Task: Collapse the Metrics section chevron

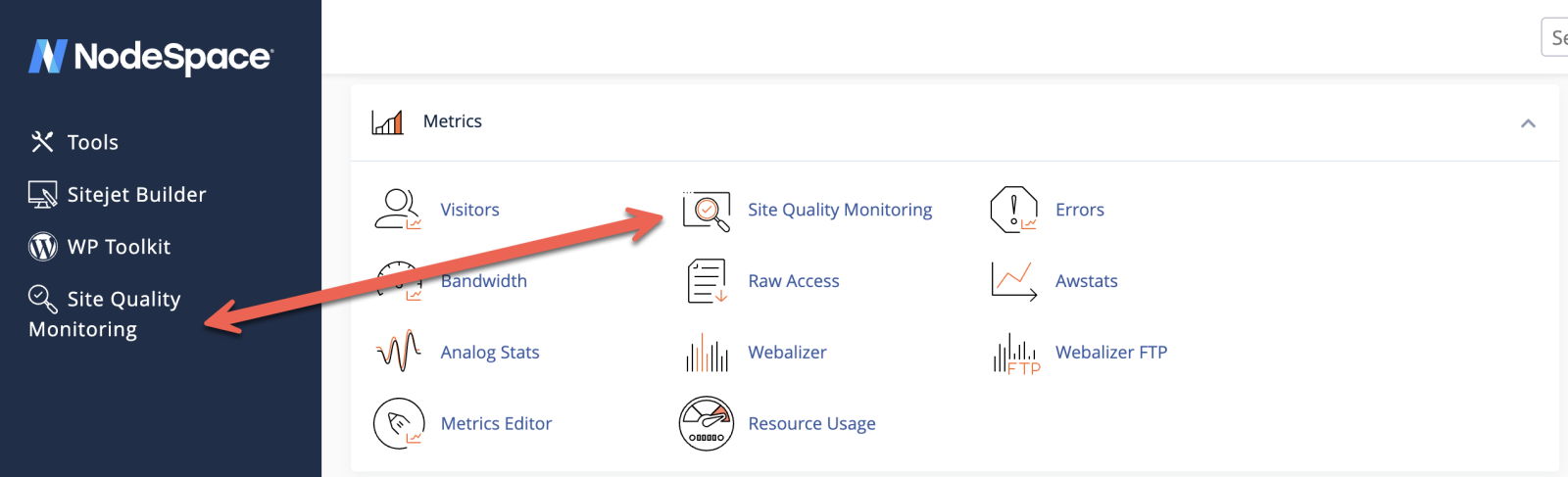Action: [1528, 123]
